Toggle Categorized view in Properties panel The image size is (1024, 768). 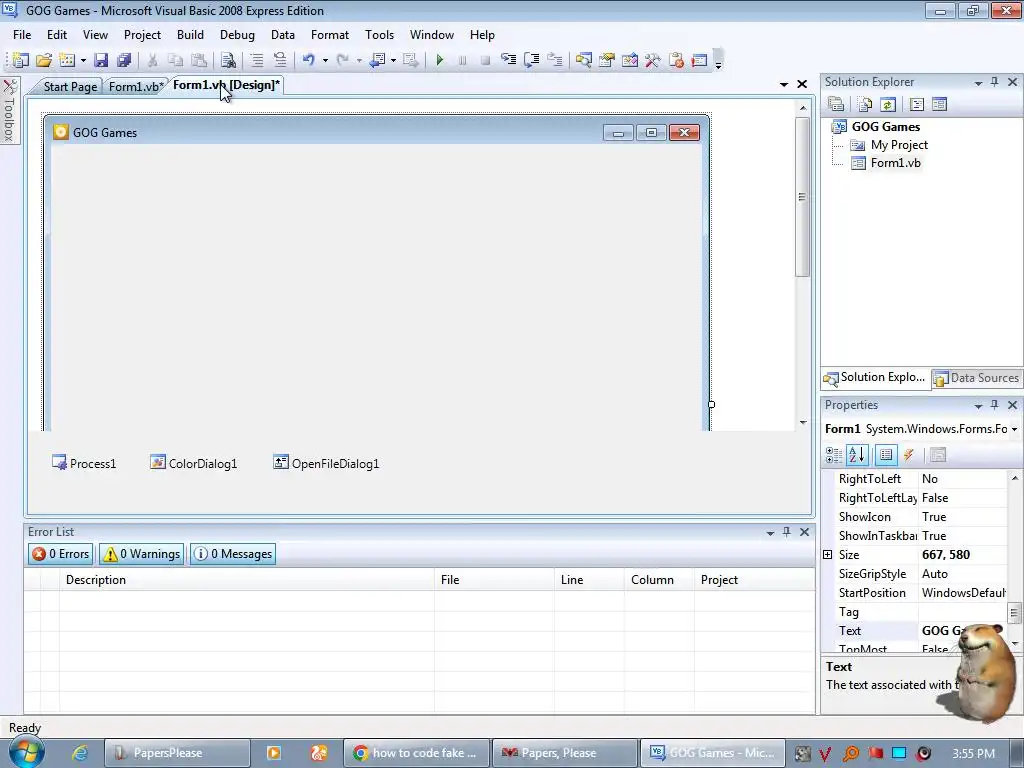pos(834,455)
